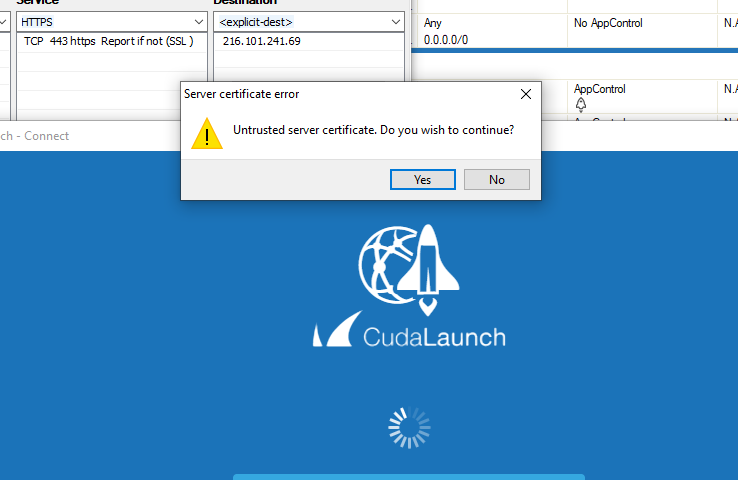This screenshot has width=738, height=480.
Task: Click No to reject untrusted certificate
Action: click(x=497, y=179)
